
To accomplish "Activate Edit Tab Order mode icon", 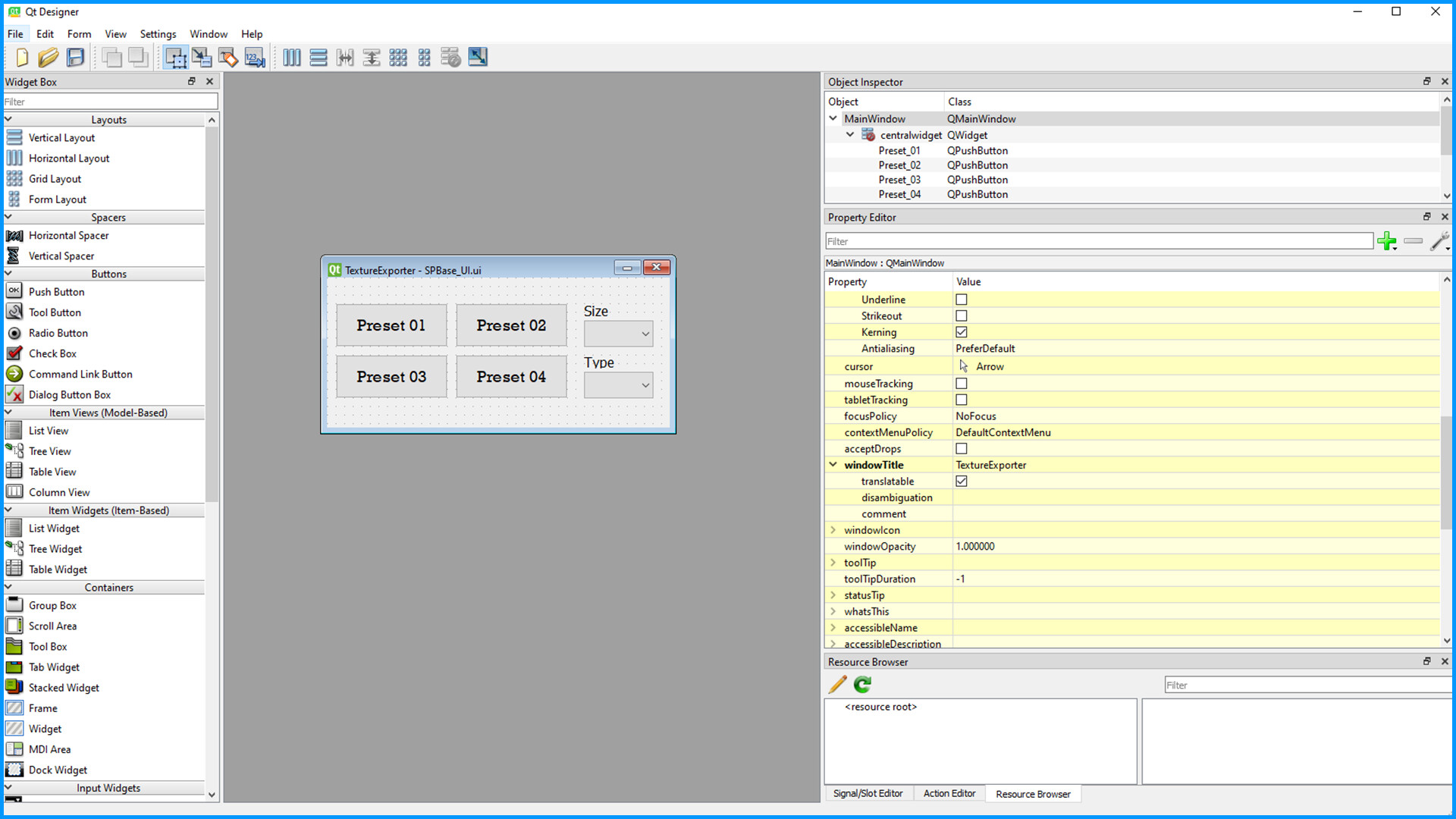I will (255, 58).
